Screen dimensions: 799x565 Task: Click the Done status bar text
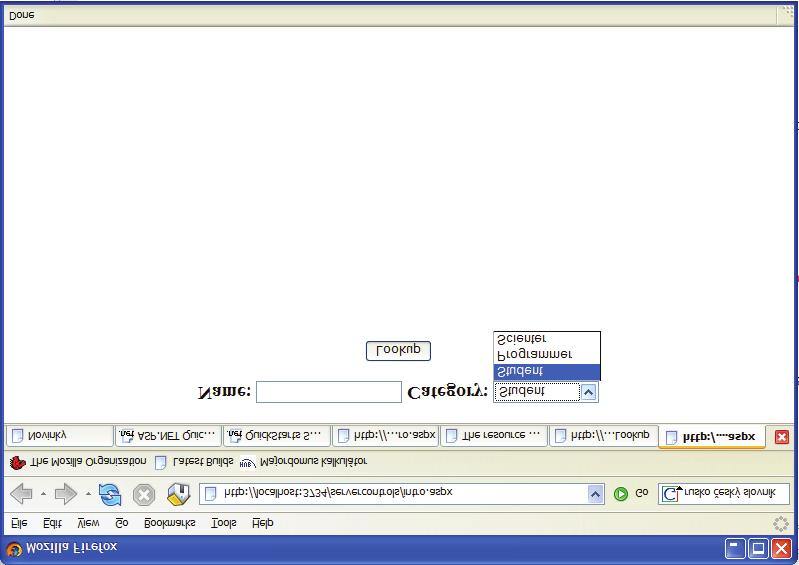tap(22, 15)
